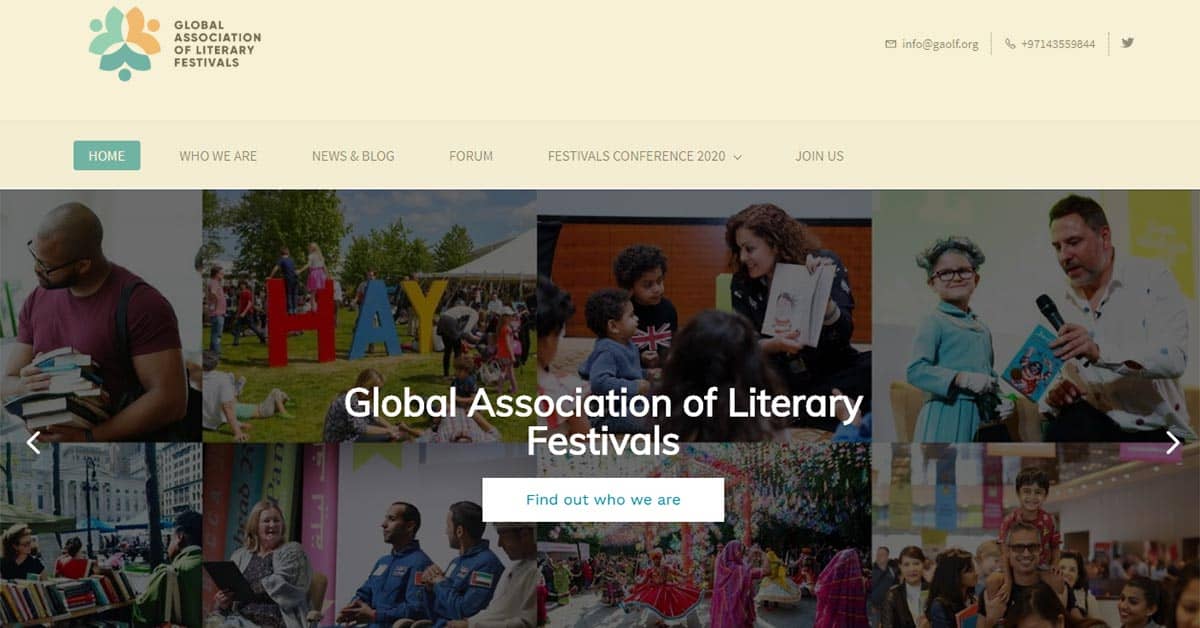
Task: Click the hero heading Global Association of Literary Festivals
Action: point(603,421)
